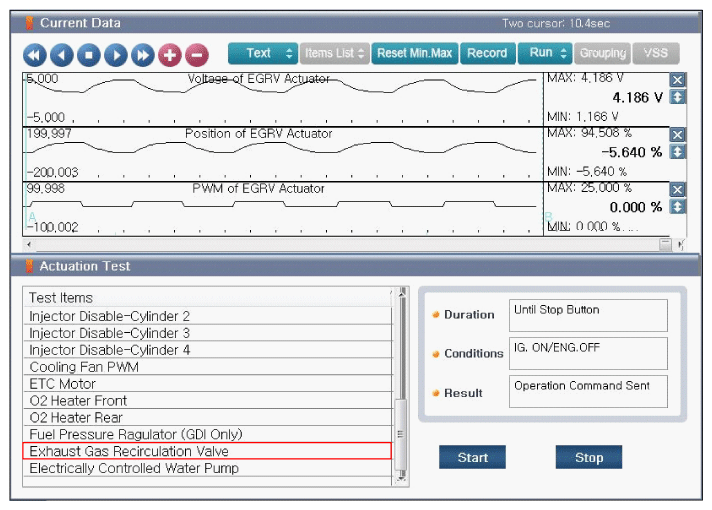Click the red minus zoom icon
This screenshot has height=510, width=712.
(x=197, y=55)
